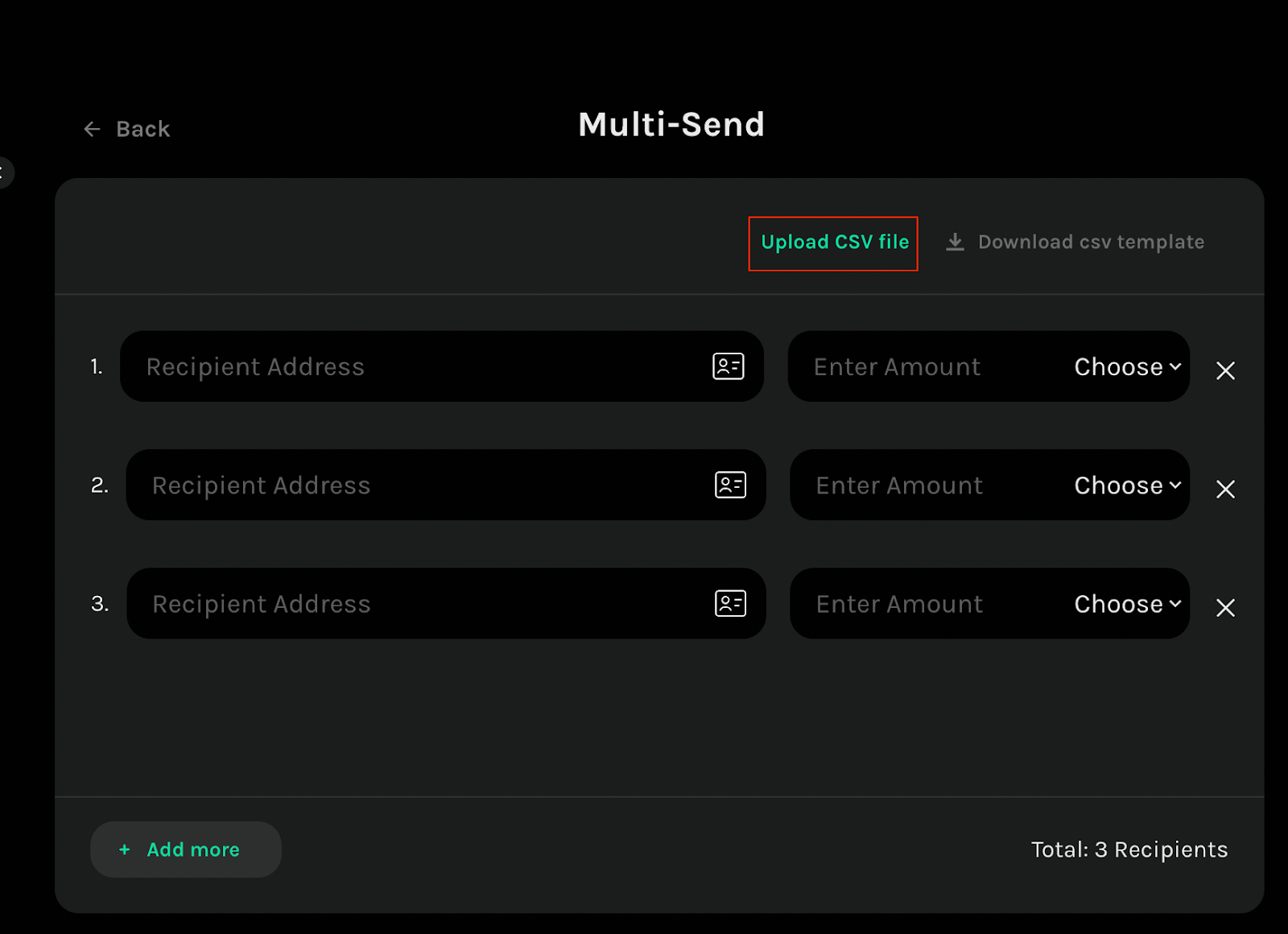Go Back to the previous page
Viewport: 1288px width, 934px height.
click(x=142, y=129)
